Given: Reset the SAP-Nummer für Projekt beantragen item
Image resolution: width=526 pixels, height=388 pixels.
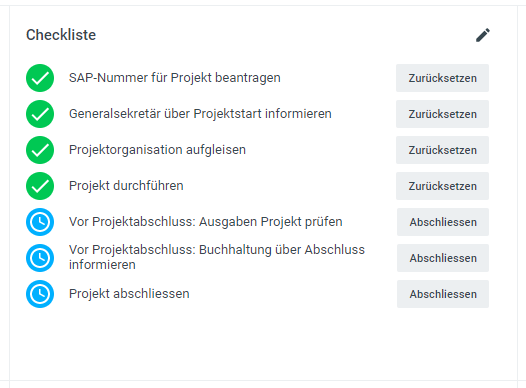Looking at the screenshot, I should [442, 78].
